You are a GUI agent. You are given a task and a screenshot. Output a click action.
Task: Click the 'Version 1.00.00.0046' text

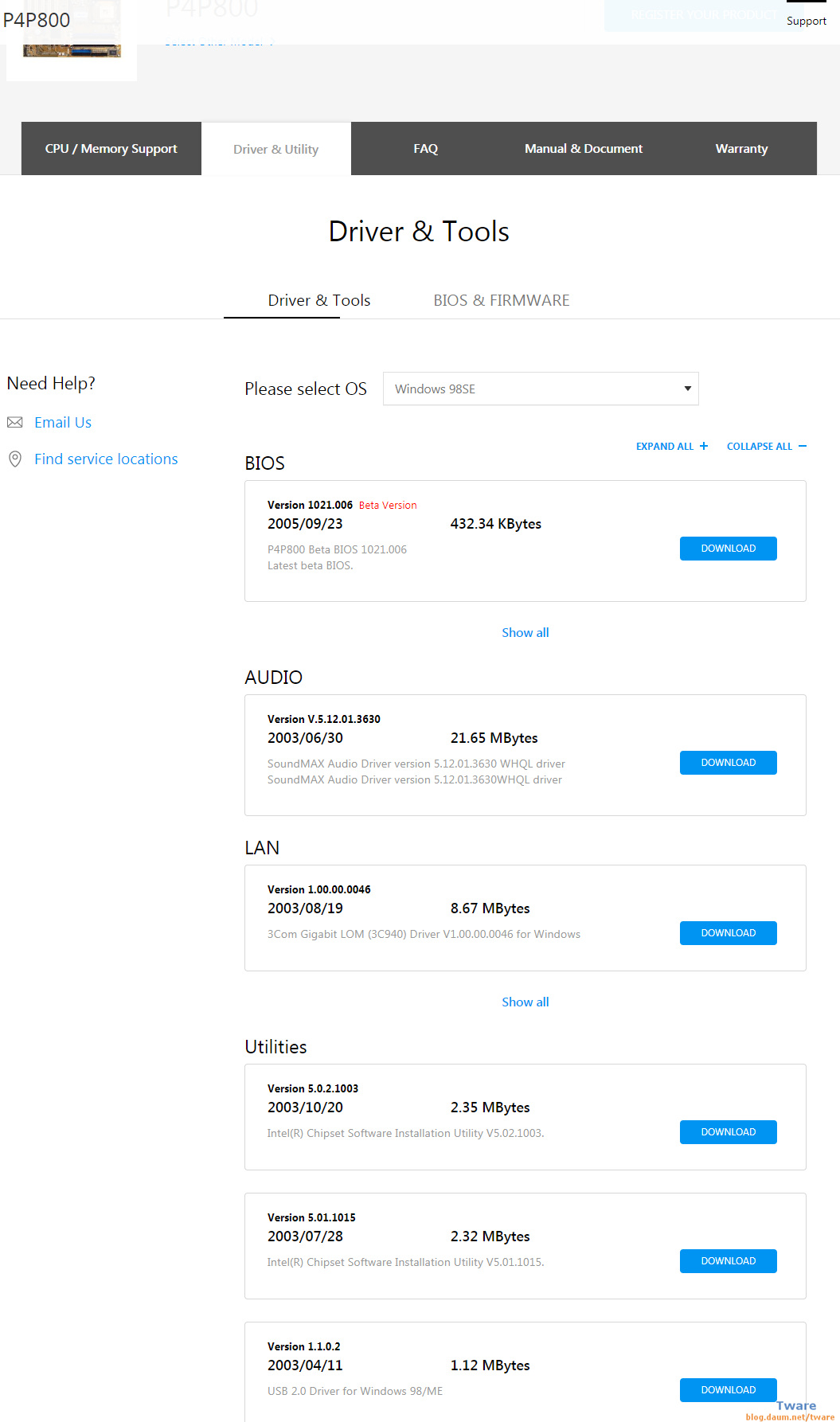[319, 890]
